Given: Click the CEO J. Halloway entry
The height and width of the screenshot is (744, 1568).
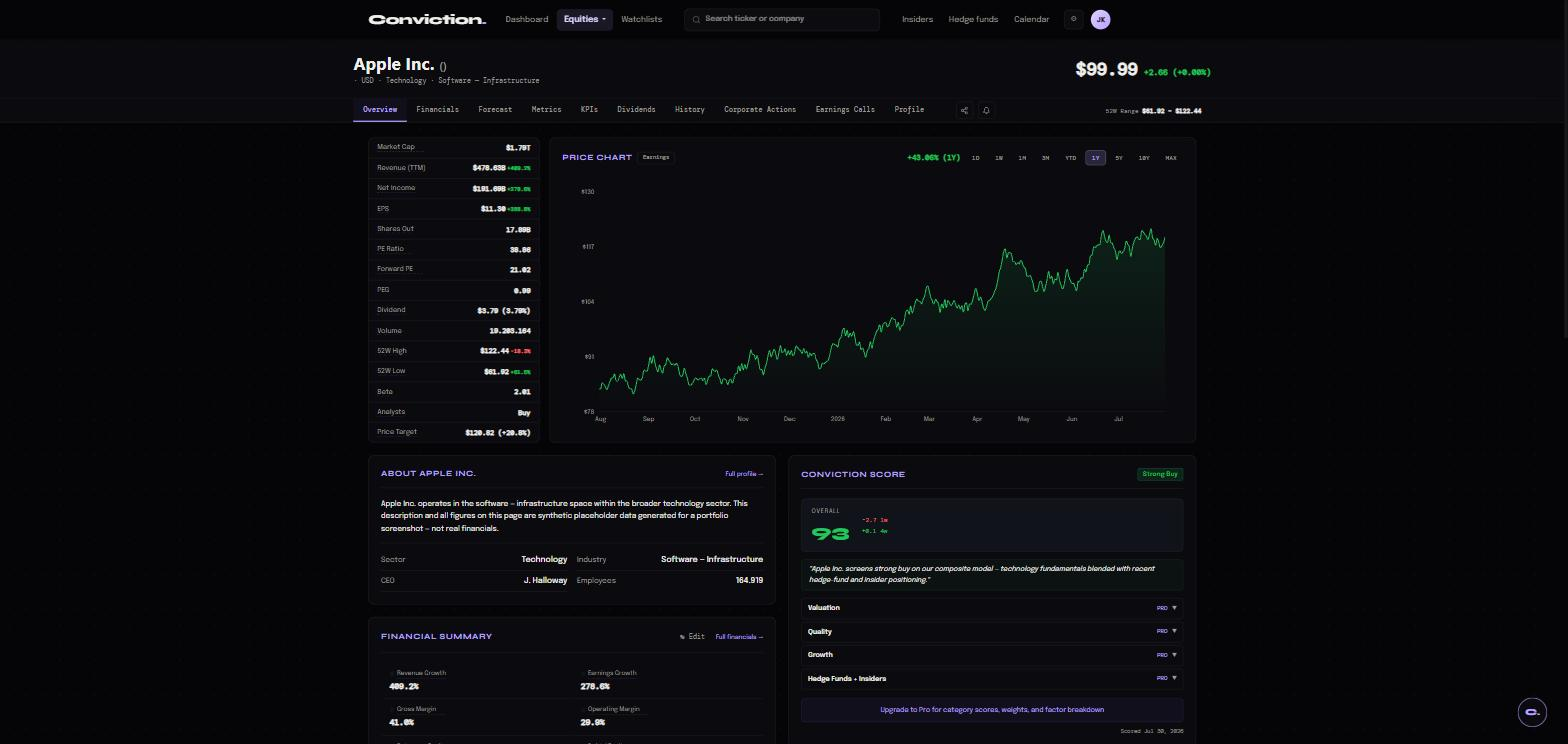Looking at the screenshot, I should tap(474, 580).
